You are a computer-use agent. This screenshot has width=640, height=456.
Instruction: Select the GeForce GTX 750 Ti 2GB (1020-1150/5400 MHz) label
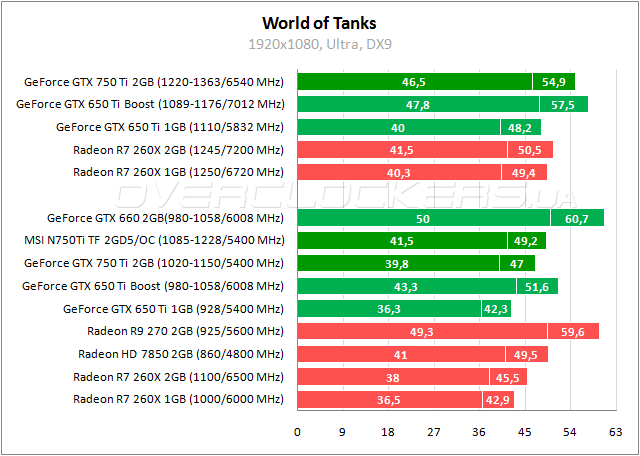click(153, 263)
